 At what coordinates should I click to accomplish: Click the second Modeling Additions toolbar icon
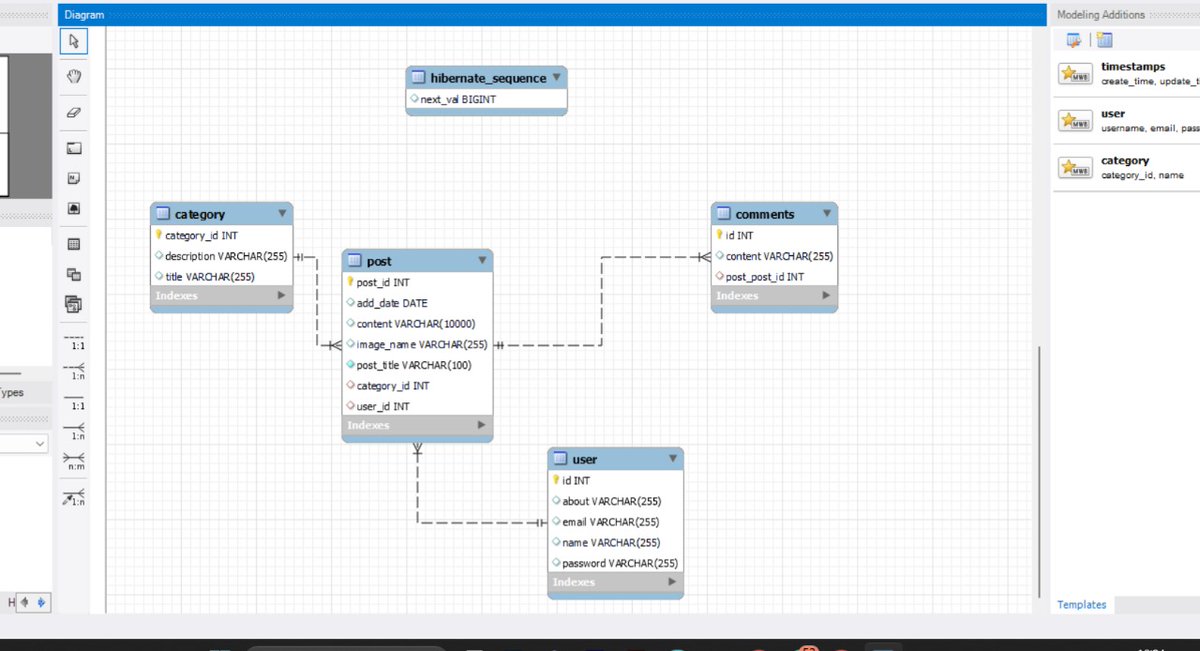pyautogui.click(x=1104, y=40)
